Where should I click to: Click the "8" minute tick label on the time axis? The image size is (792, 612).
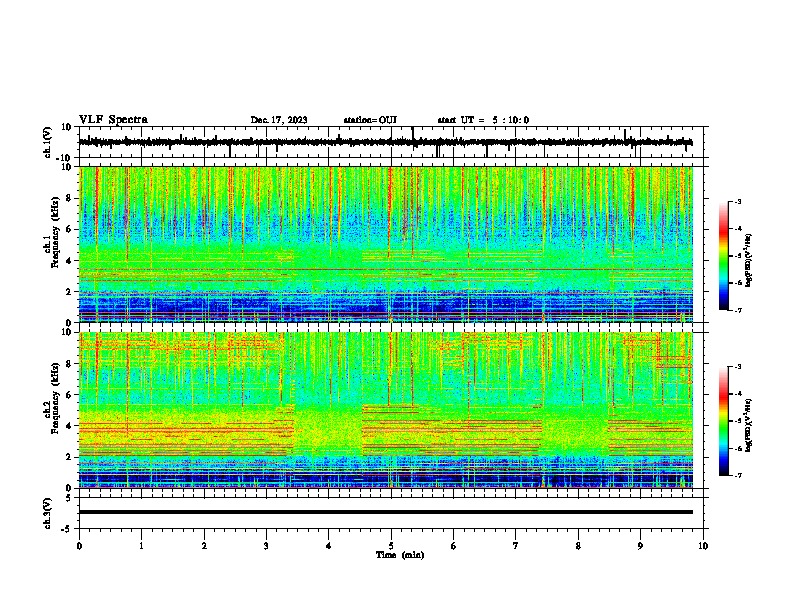pos(578,546)
